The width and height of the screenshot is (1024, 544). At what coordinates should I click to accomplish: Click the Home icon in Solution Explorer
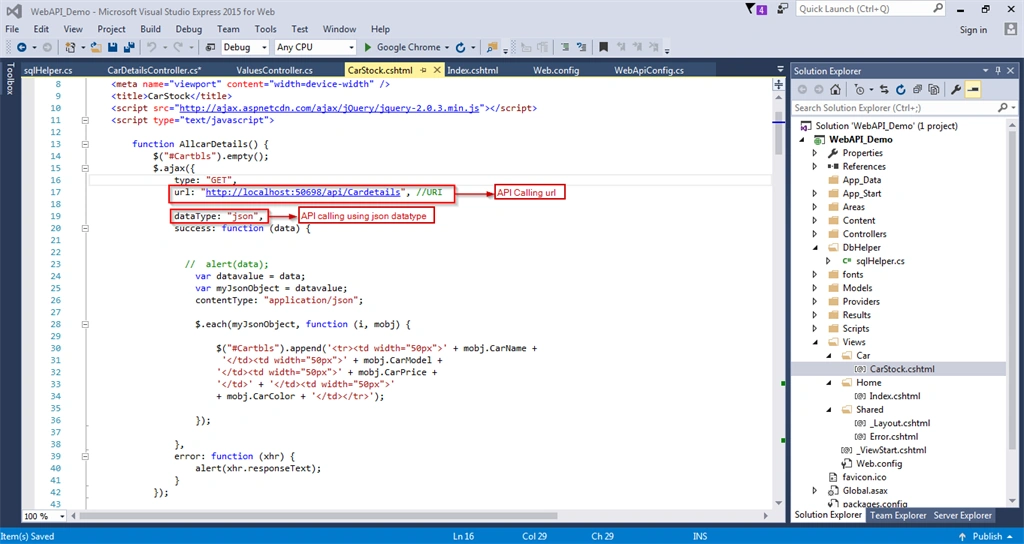835,89
